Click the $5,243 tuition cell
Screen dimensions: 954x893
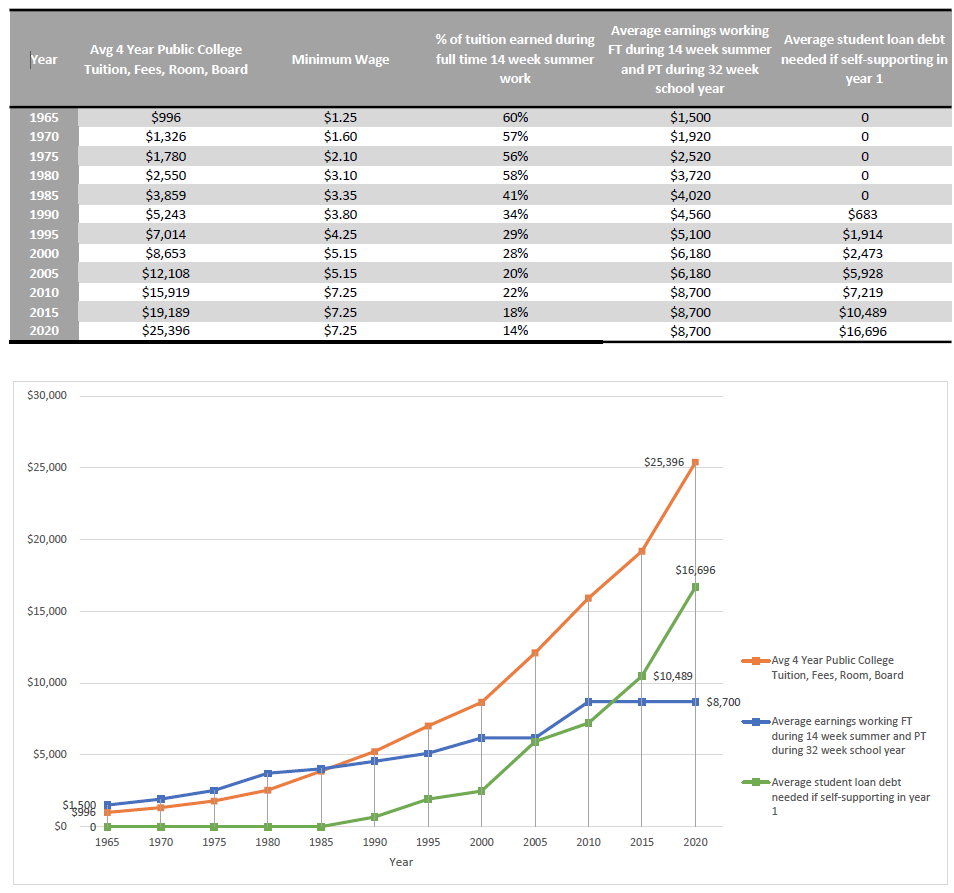point(166,215)
